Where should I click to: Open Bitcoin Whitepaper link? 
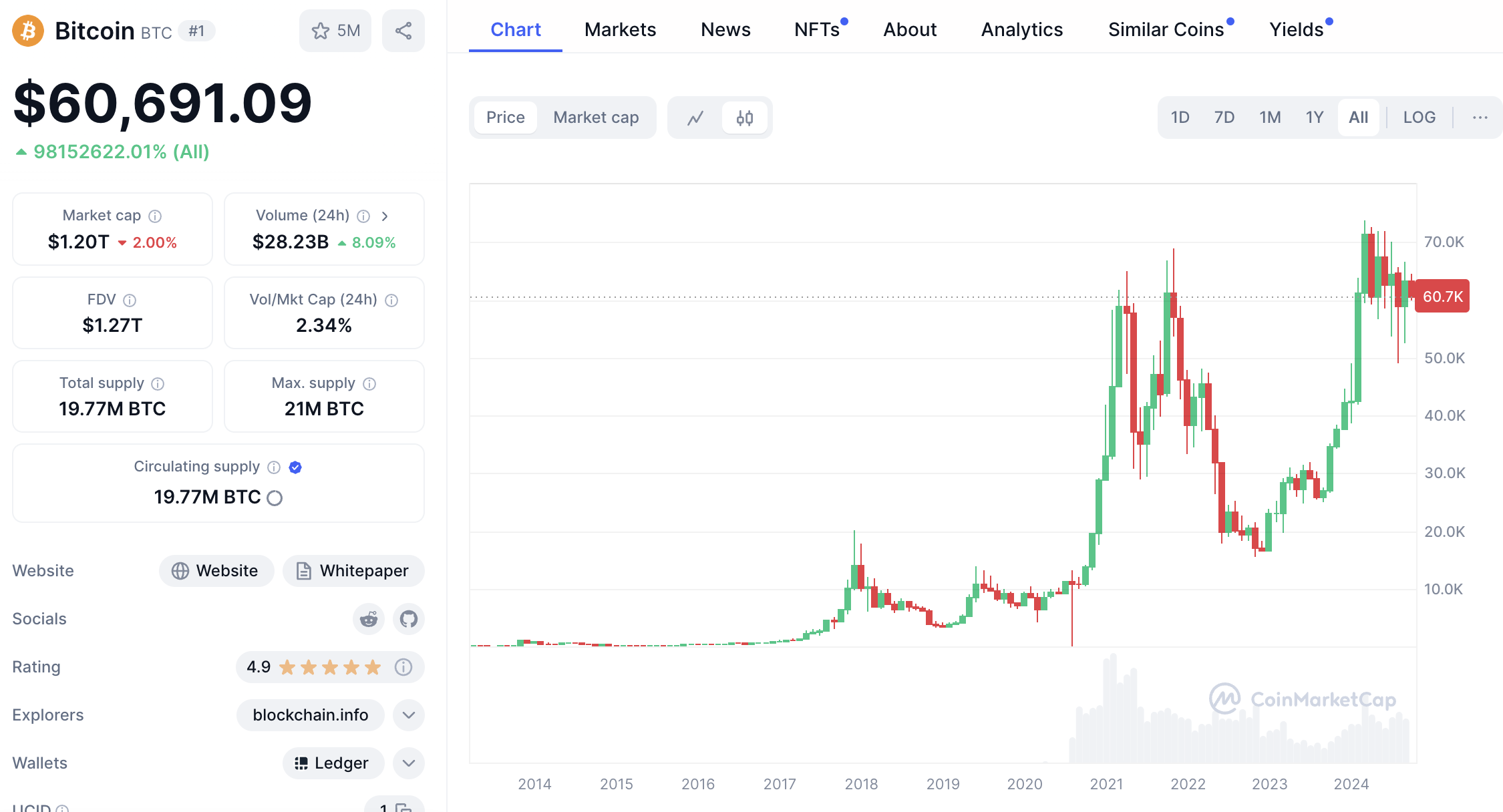click(x=353, y=571)
